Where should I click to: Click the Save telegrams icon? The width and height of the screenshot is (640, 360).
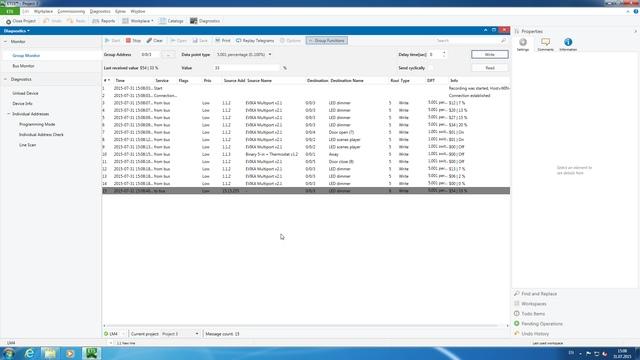coord(195,40)
